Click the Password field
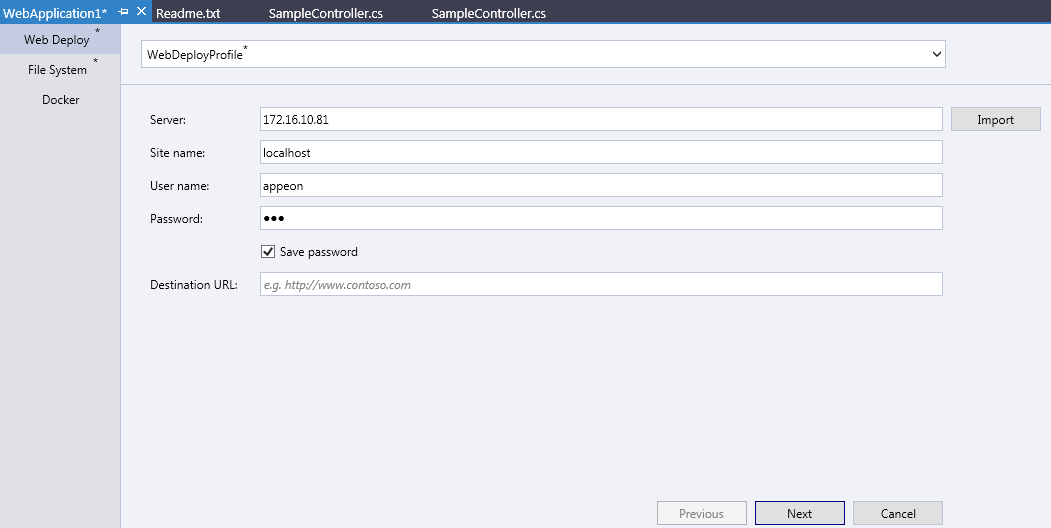The height and width of the screenshot is (528, 1051). pyautogui.click(x=600, y=218)
